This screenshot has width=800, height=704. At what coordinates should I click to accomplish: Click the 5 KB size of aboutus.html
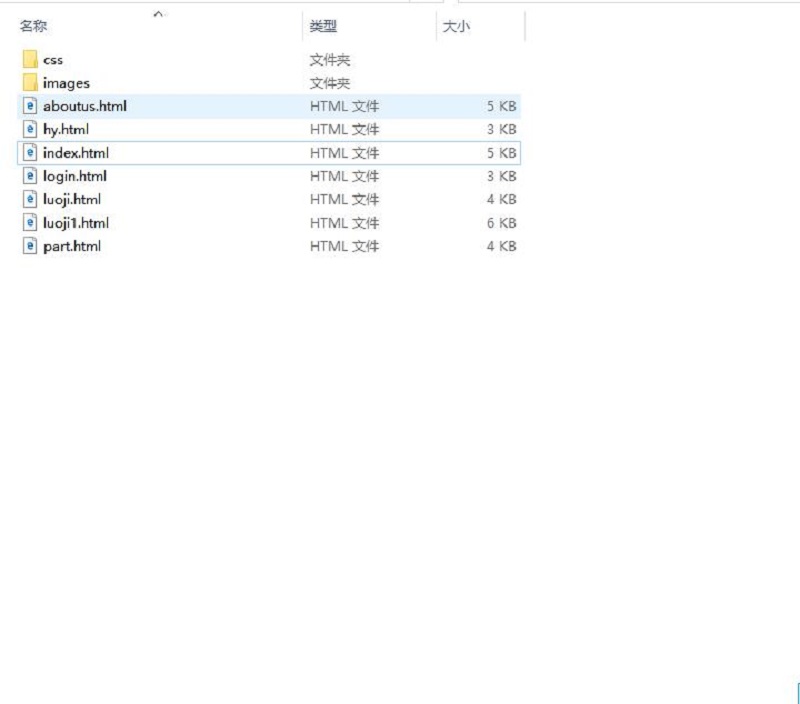point(502,106)
